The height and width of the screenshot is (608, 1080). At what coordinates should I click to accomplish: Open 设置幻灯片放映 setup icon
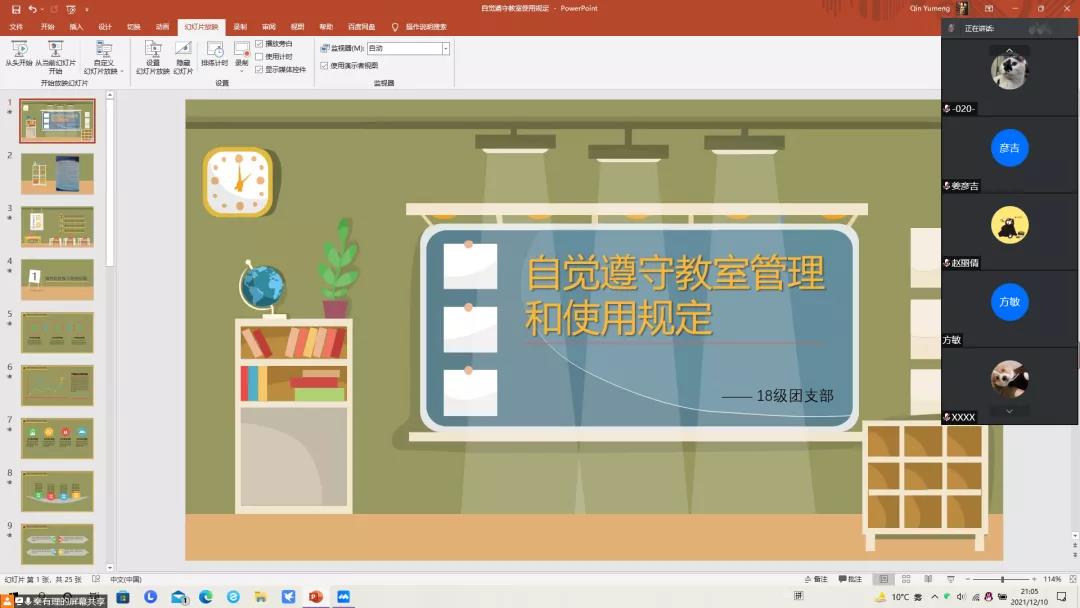coord(153,49)
